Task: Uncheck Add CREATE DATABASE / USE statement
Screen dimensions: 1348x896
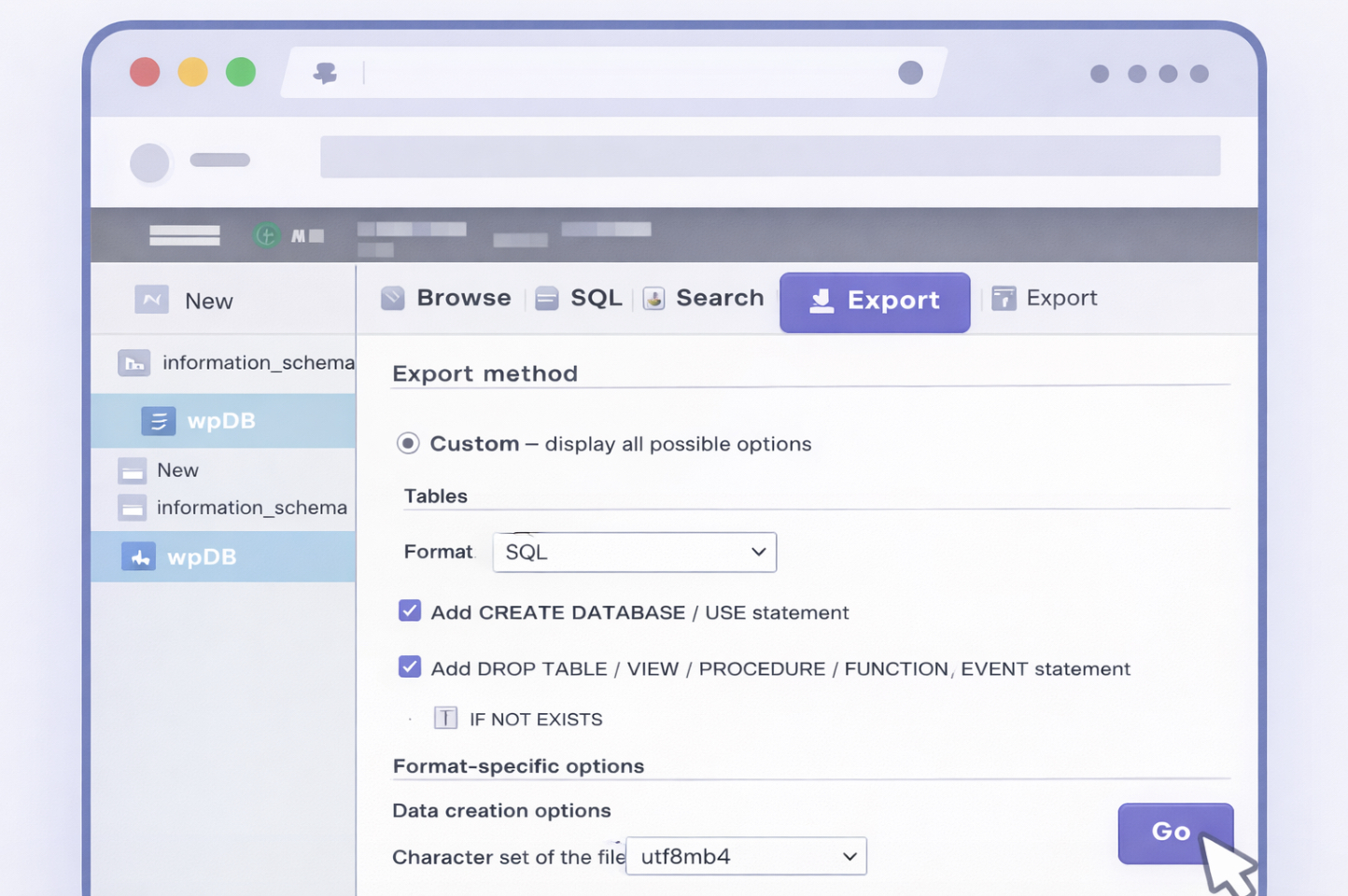Action: [x=410, y=610]
